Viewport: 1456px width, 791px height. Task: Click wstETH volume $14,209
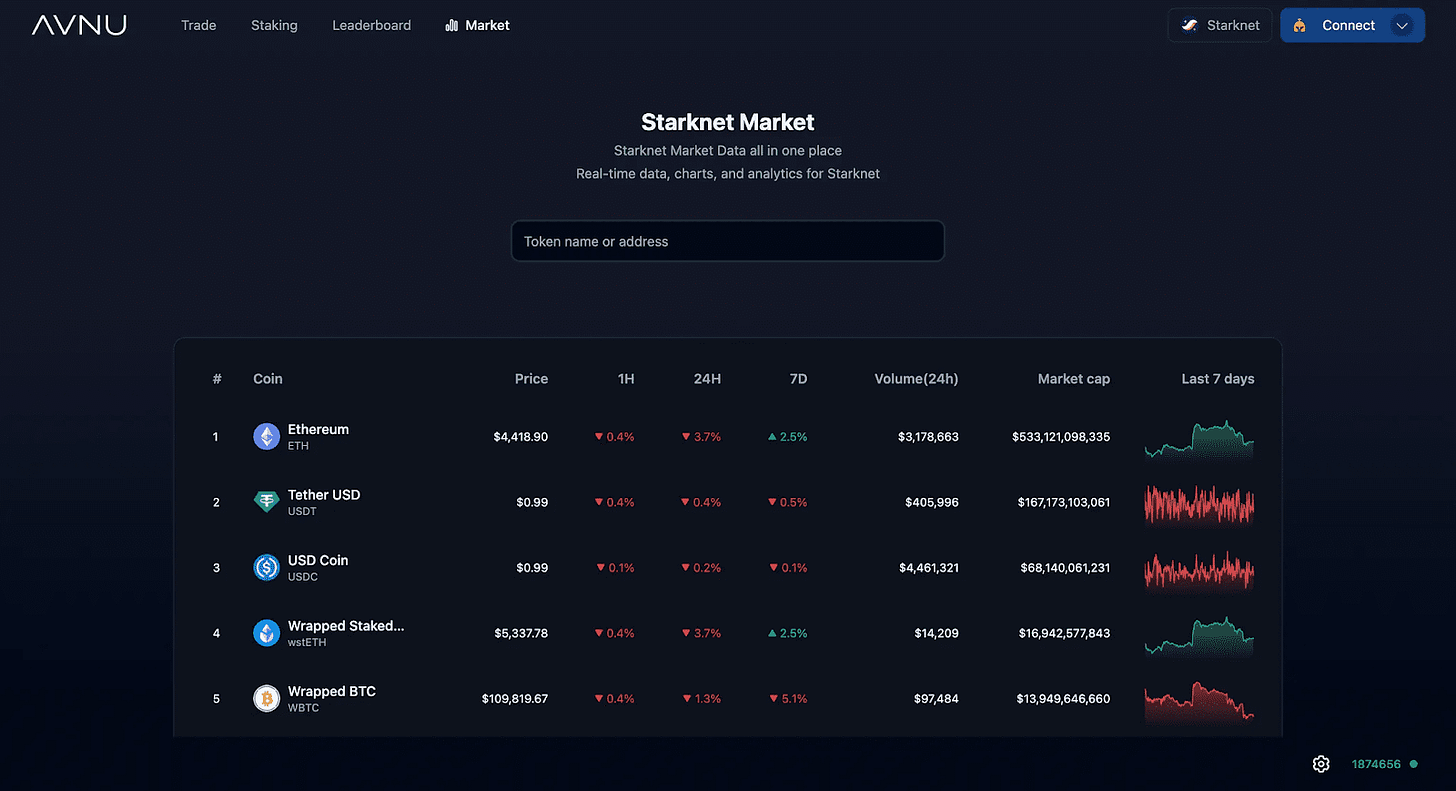[936, 633]
